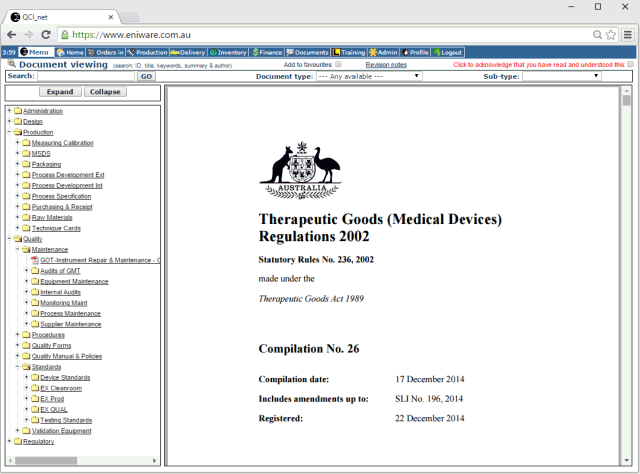Viewport: 640px width, 474px height.
Task: Click the Design folder icon
Action: (x=18, y=121)
